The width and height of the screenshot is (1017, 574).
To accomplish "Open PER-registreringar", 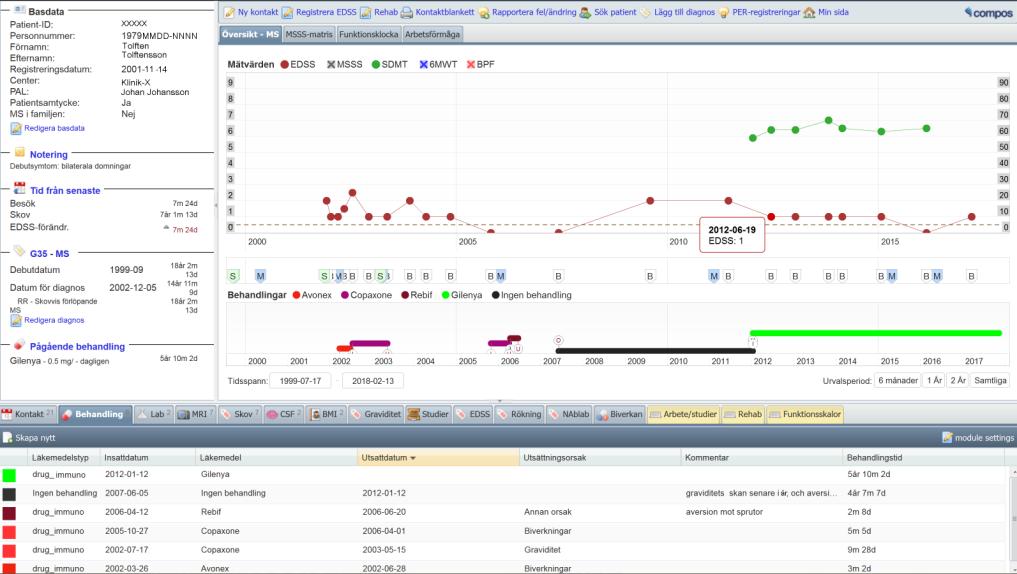I will pyautogui.click(x=759, y=12).
